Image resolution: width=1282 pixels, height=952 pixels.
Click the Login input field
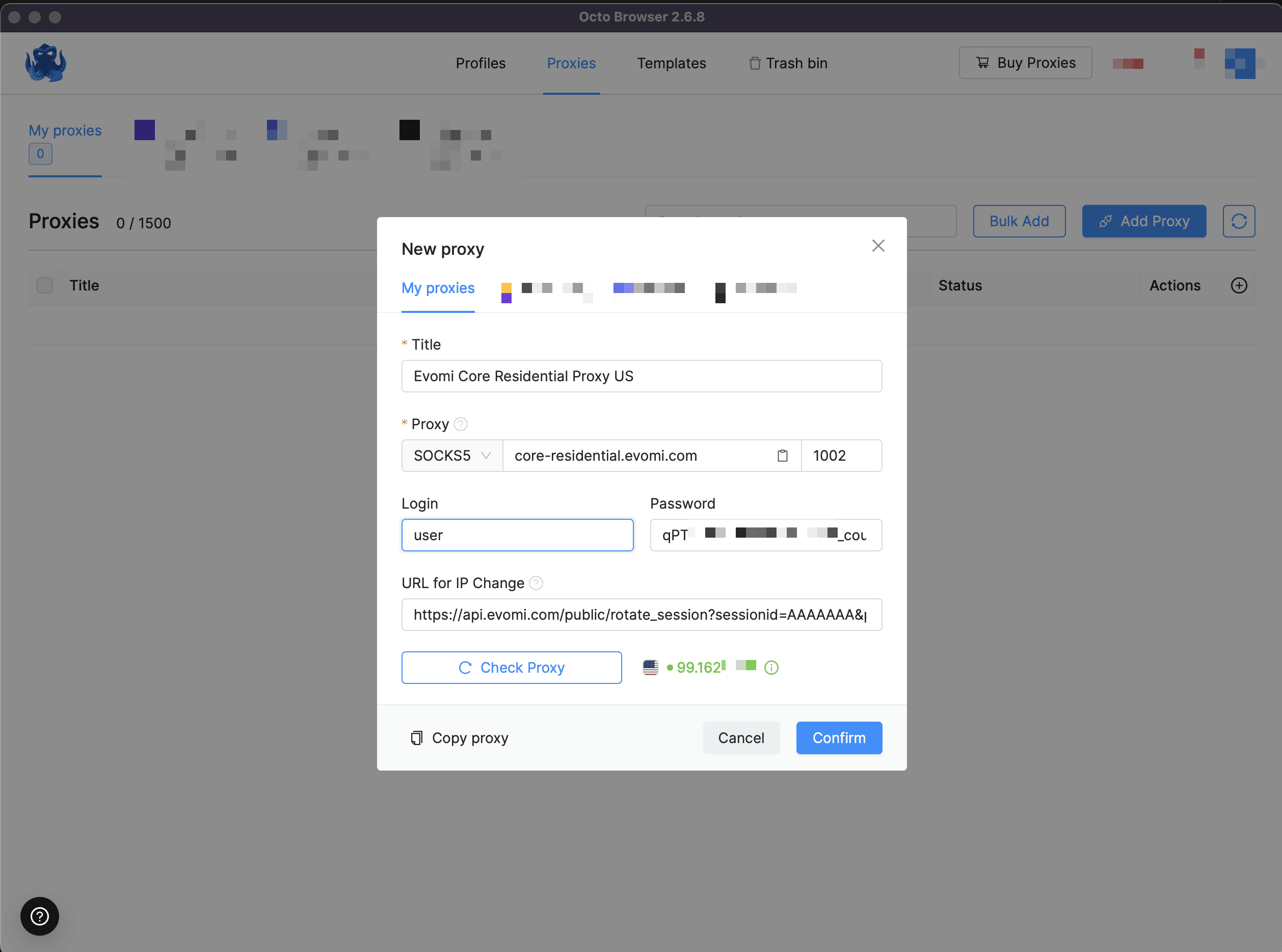coord(517,535)
